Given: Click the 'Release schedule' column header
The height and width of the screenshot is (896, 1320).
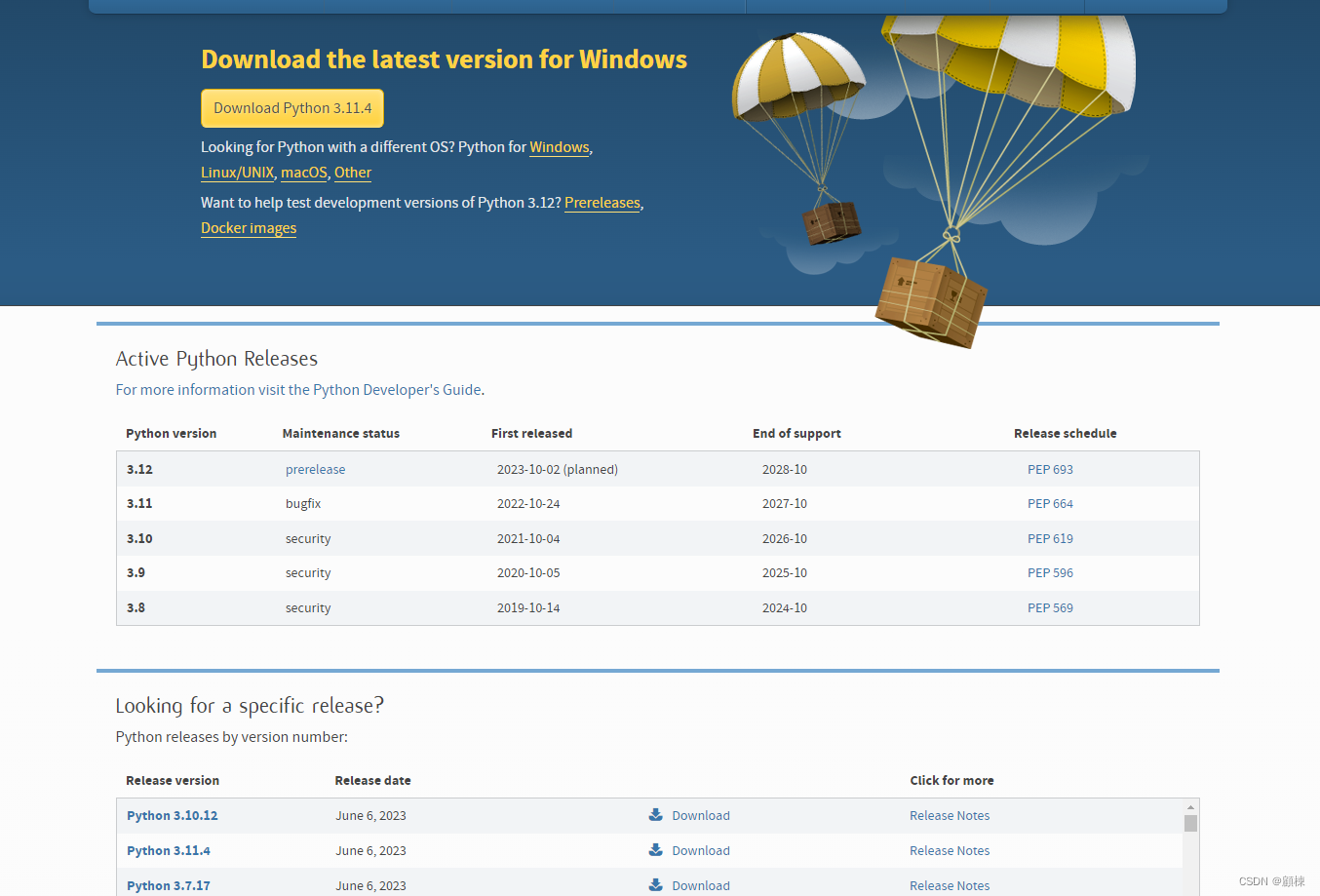Looking at the screenshot, I should [1066, 434].
